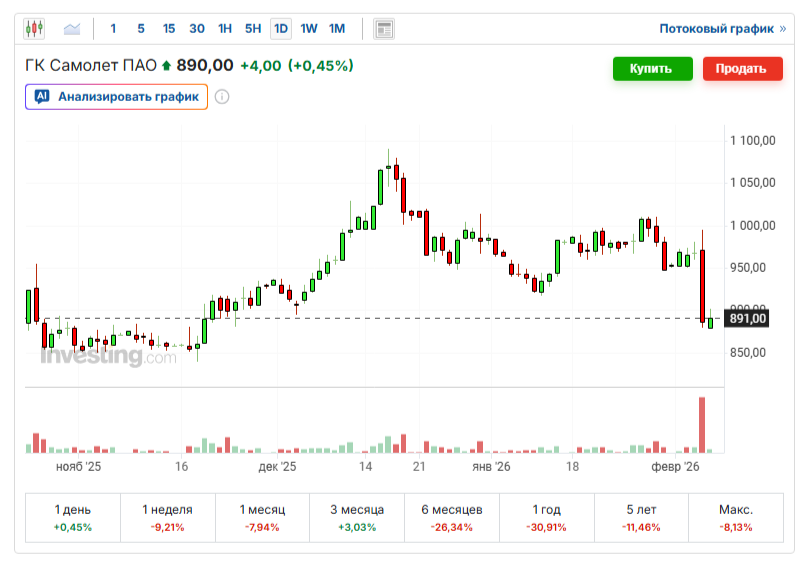804x564 pixels.
Task: Click the 1 050,00 price axis label
Action: pos(752,183)
